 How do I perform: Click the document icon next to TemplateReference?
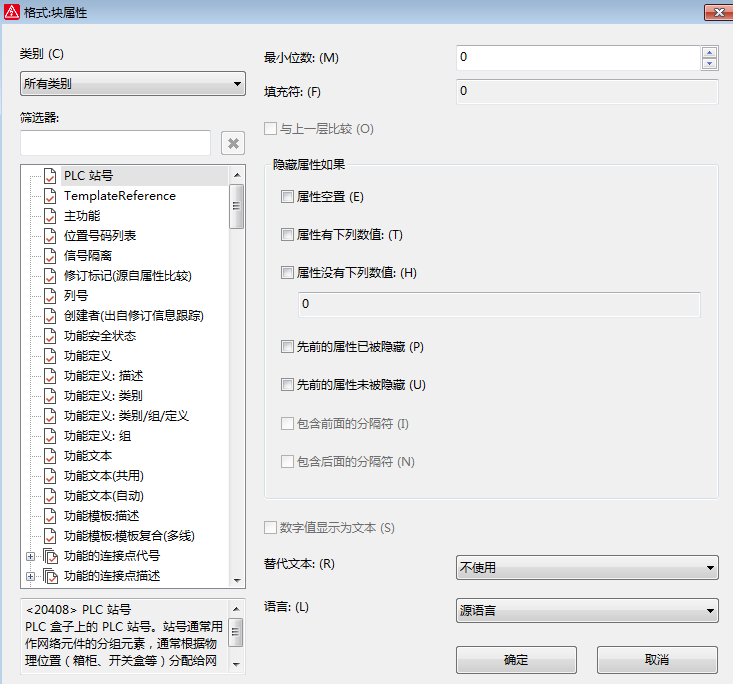click(x=50, y=196)
